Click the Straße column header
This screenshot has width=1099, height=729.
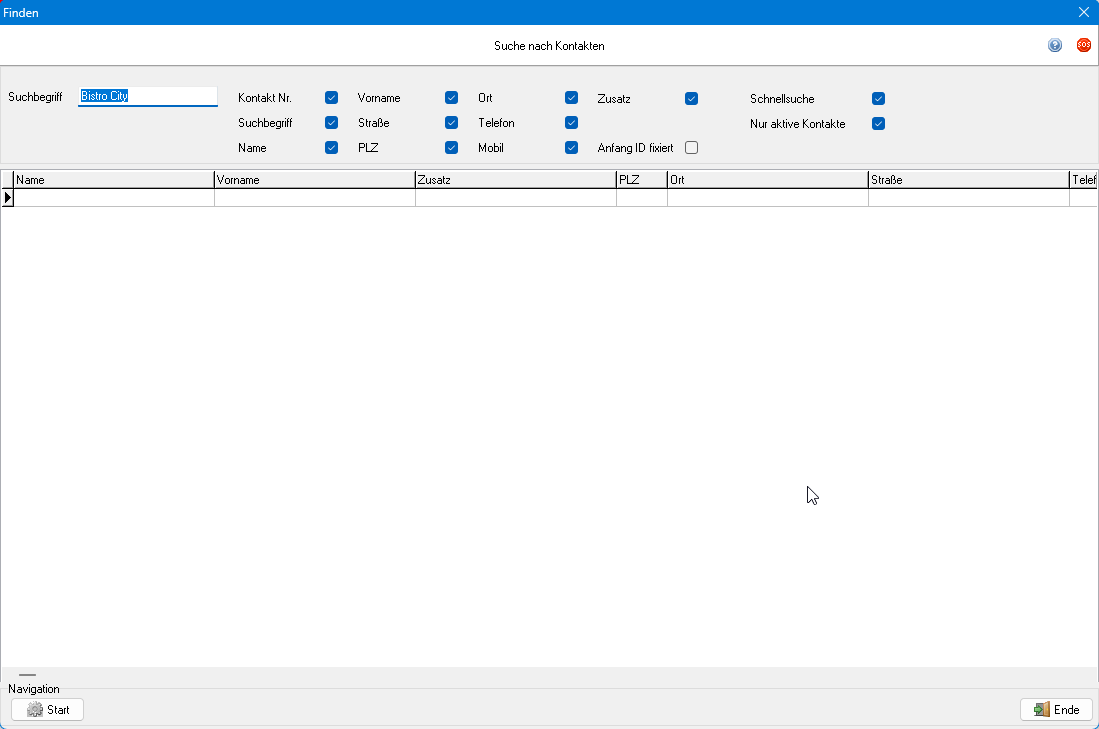[968, 180]
